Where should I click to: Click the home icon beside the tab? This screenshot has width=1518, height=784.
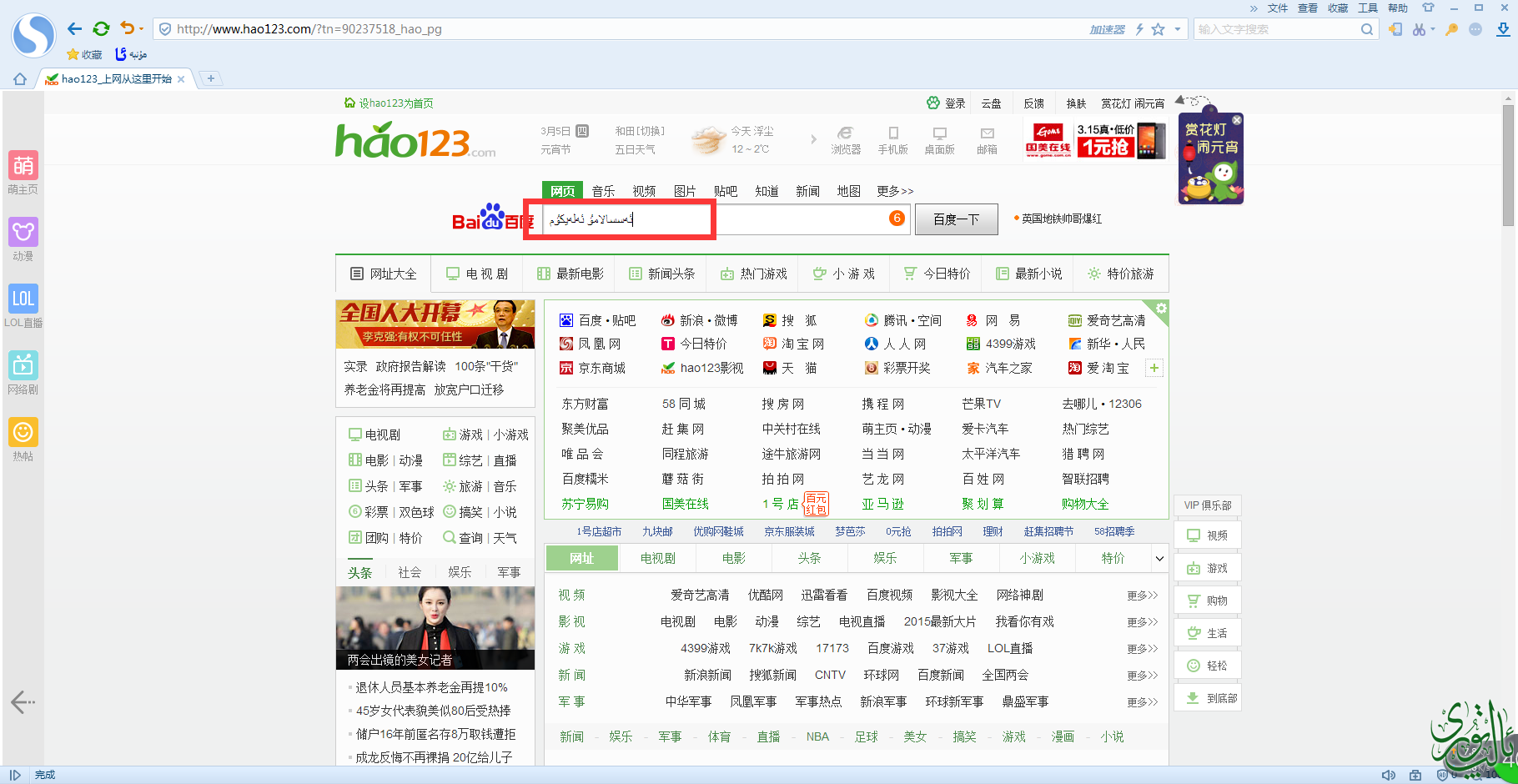click(x=20, y=78)
